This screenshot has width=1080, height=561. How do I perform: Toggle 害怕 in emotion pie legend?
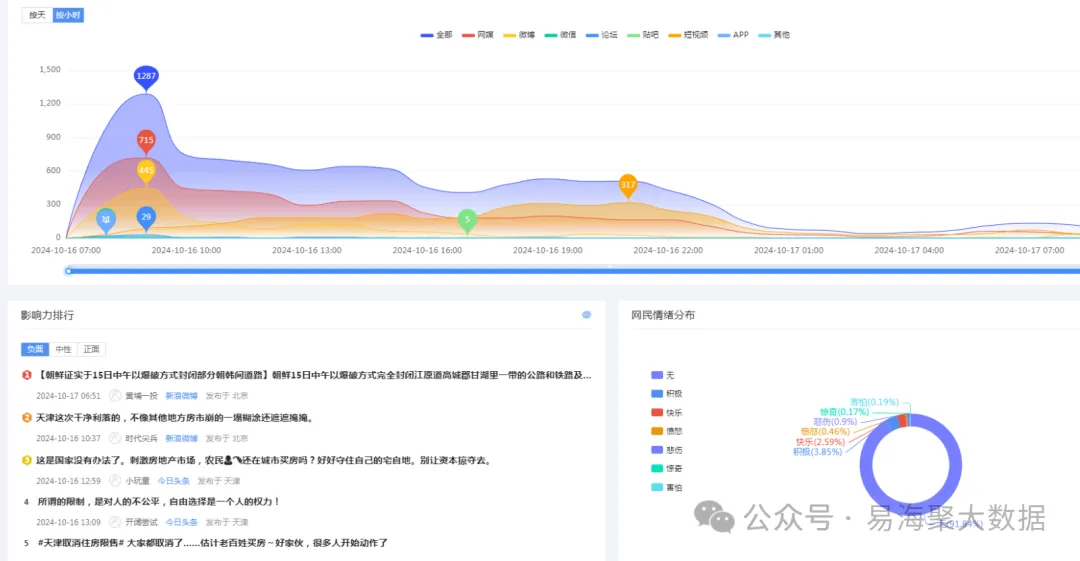[x=667, y=487]
